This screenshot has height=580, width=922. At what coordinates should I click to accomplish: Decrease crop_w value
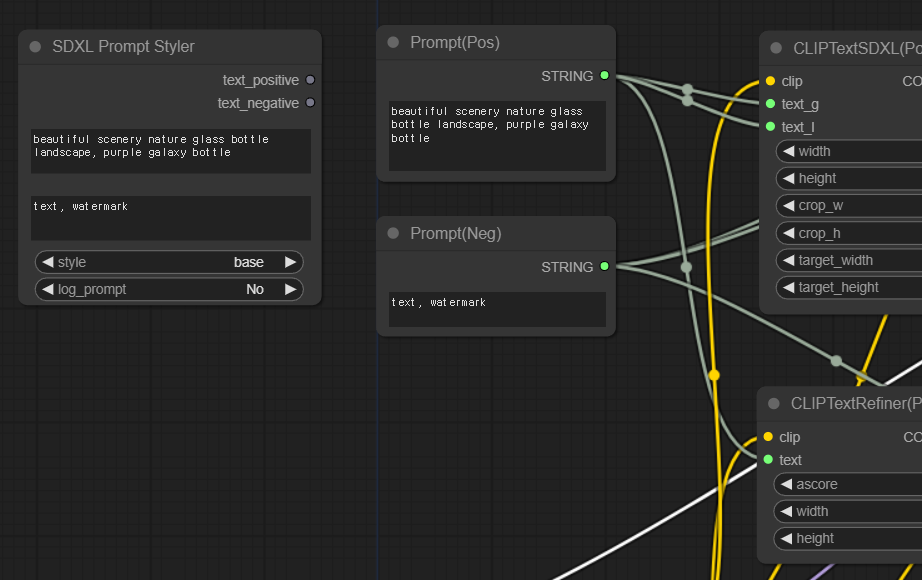789,205
